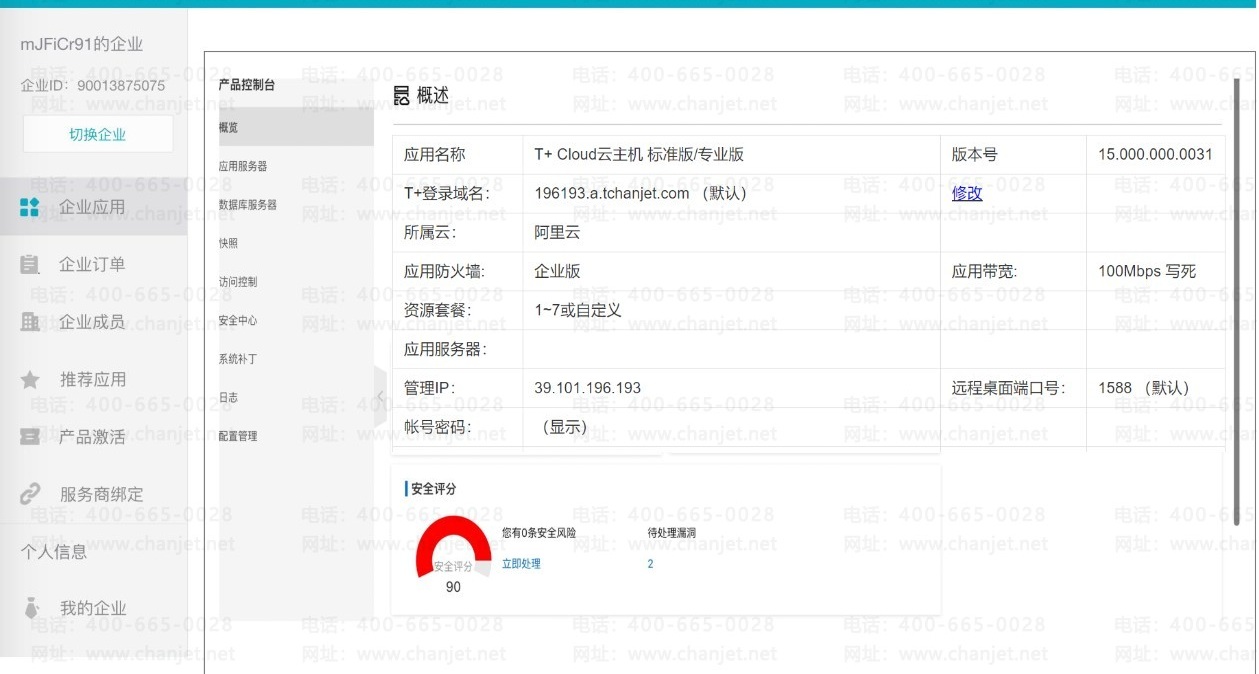Click the 推荐应用 star icon
Screen dimensions: 1259x674
pyautogui.click(x=30, y=380)
